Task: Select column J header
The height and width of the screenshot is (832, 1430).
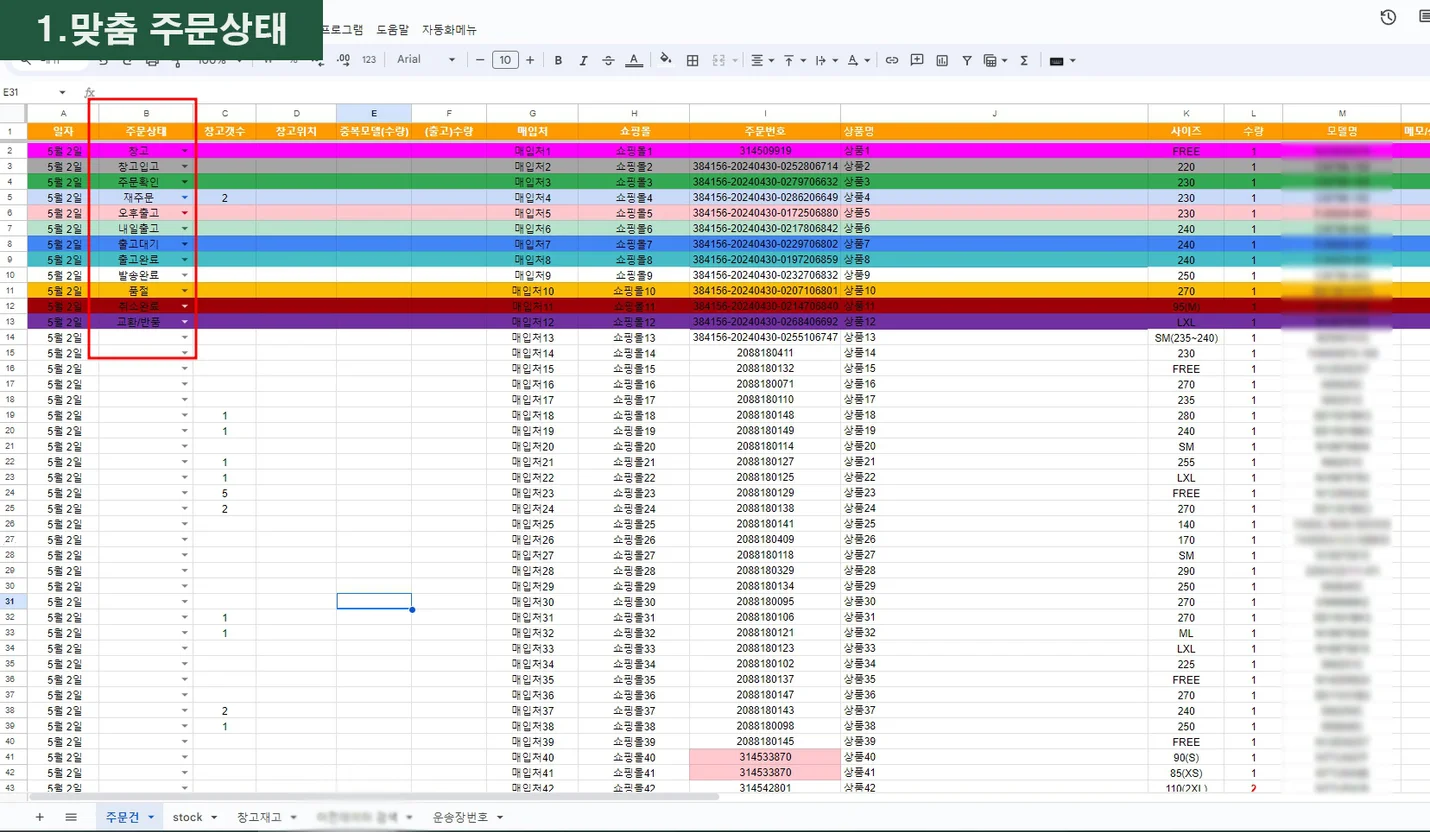Action: pos(994,113)
